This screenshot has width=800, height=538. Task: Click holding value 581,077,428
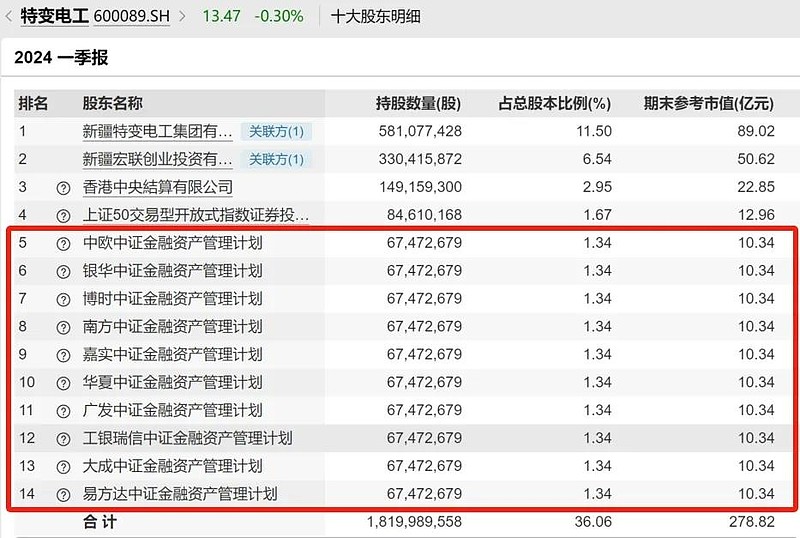[x=420, y=131]
